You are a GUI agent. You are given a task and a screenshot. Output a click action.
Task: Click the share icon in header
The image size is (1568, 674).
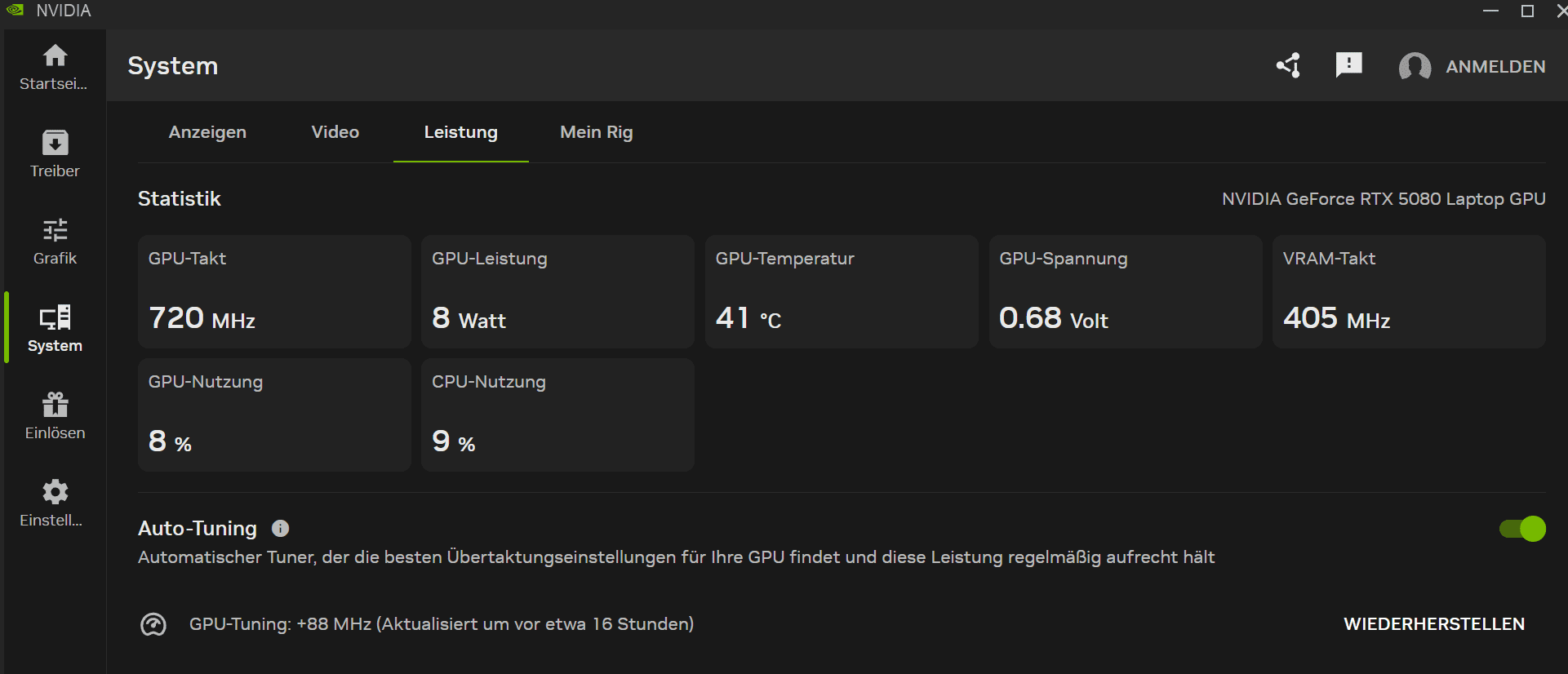click(1289, 65)
